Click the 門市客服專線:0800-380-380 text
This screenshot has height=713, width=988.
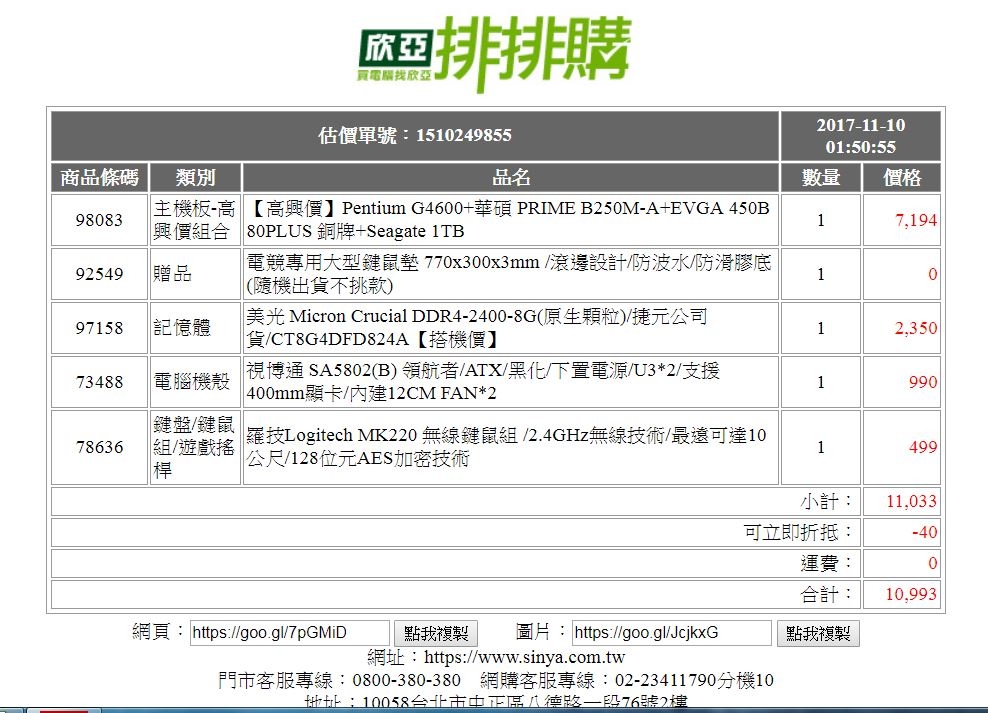click(x=340, y=681)
